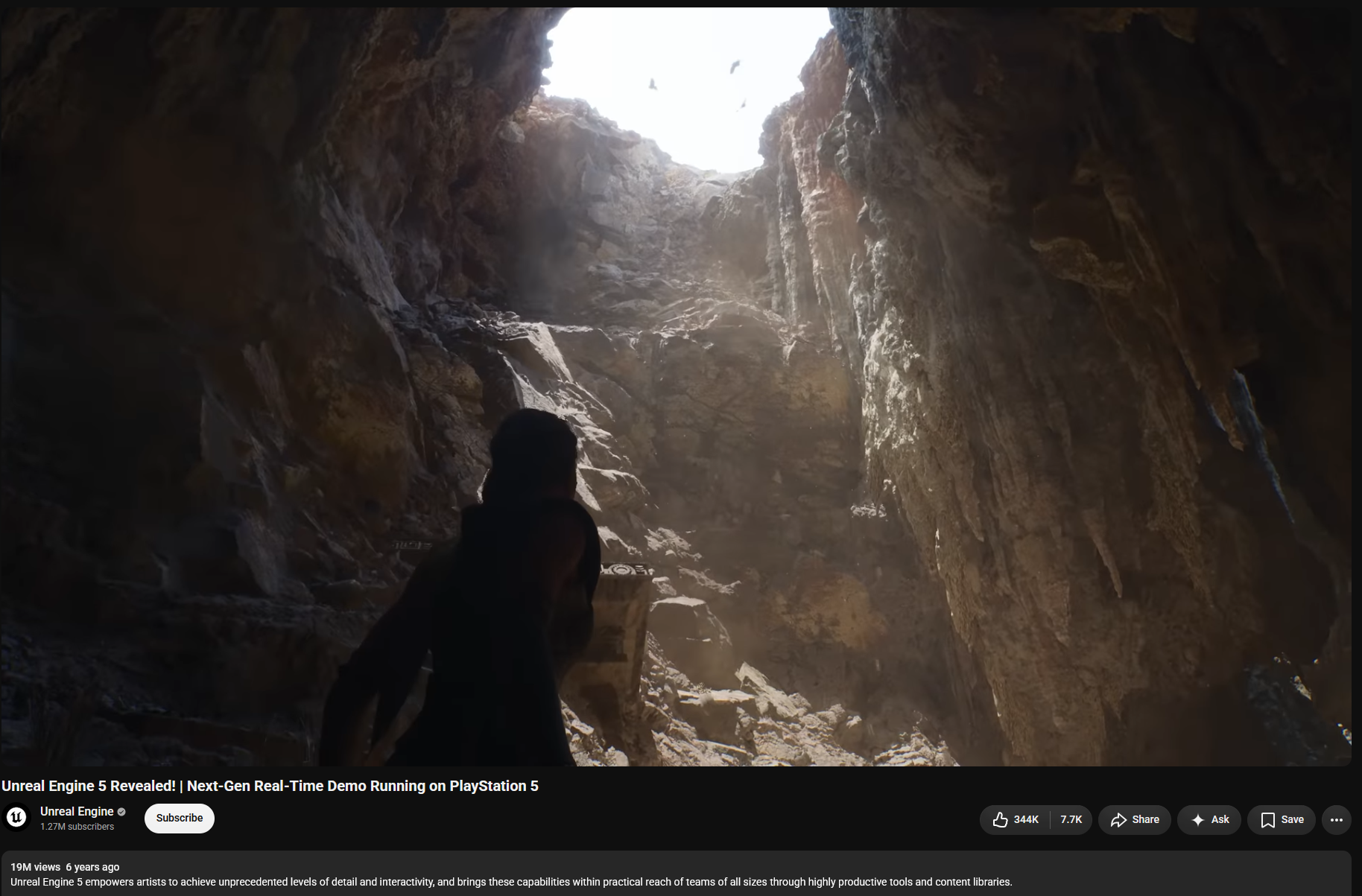The image size is (1362, 896).
Task: Click the verified badge beside Unreal Engine
Action: (121, 812)
